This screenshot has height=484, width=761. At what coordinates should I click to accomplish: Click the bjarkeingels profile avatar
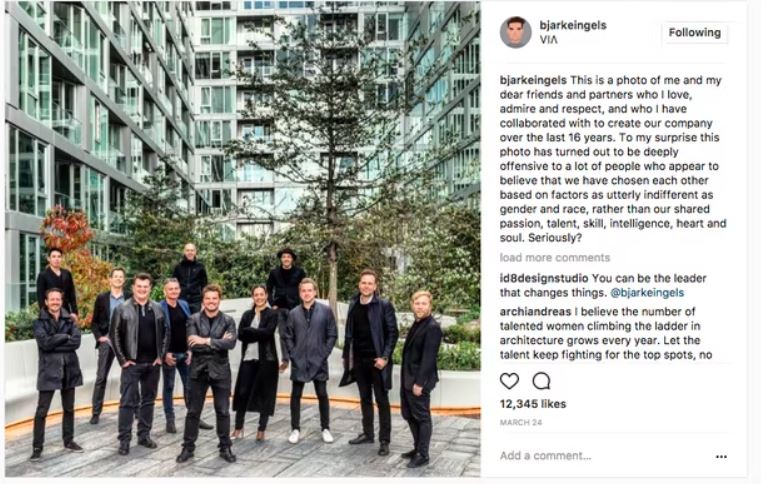pos(515,32)
